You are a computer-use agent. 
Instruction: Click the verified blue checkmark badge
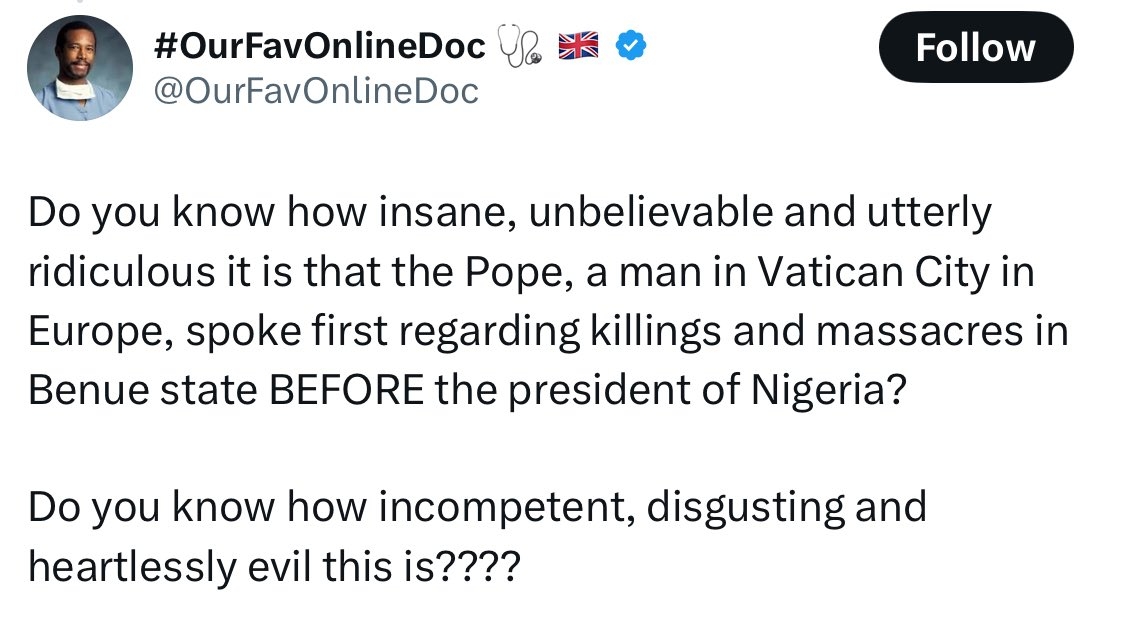point(631,46)
